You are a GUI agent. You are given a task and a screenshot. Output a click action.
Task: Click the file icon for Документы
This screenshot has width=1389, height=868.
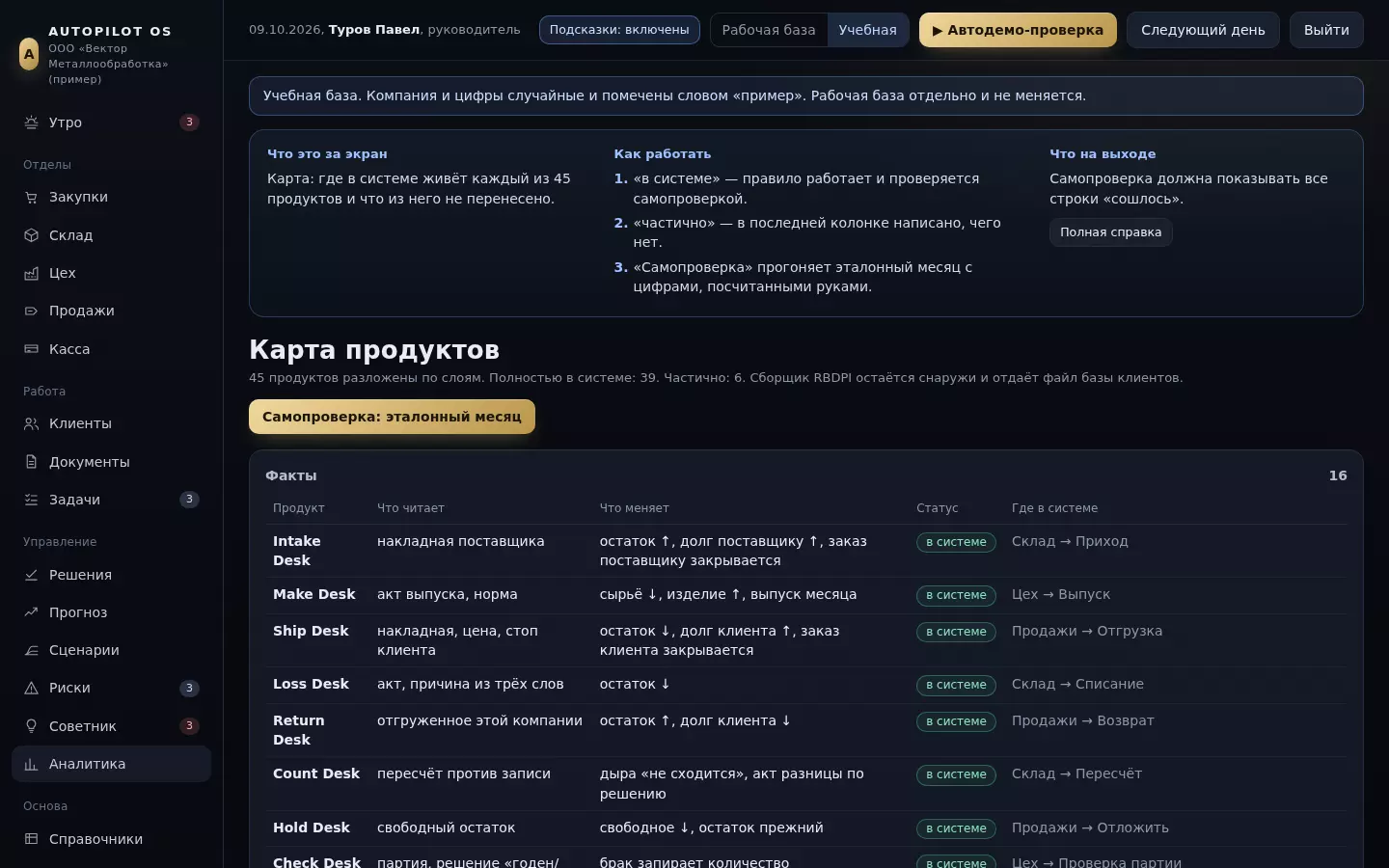pyautogui.click(x=31, y=462)
